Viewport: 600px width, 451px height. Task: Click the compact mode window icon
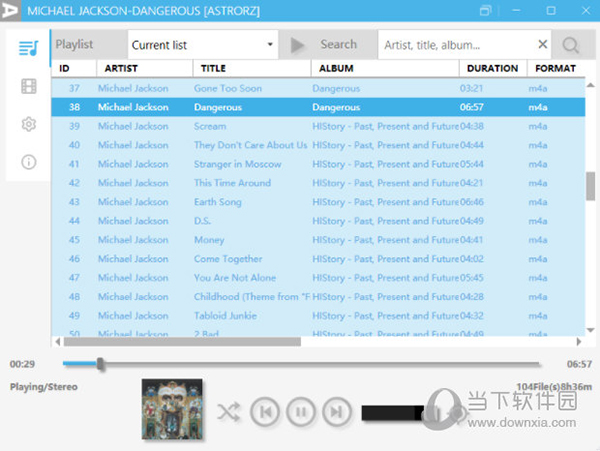(485, 10)
